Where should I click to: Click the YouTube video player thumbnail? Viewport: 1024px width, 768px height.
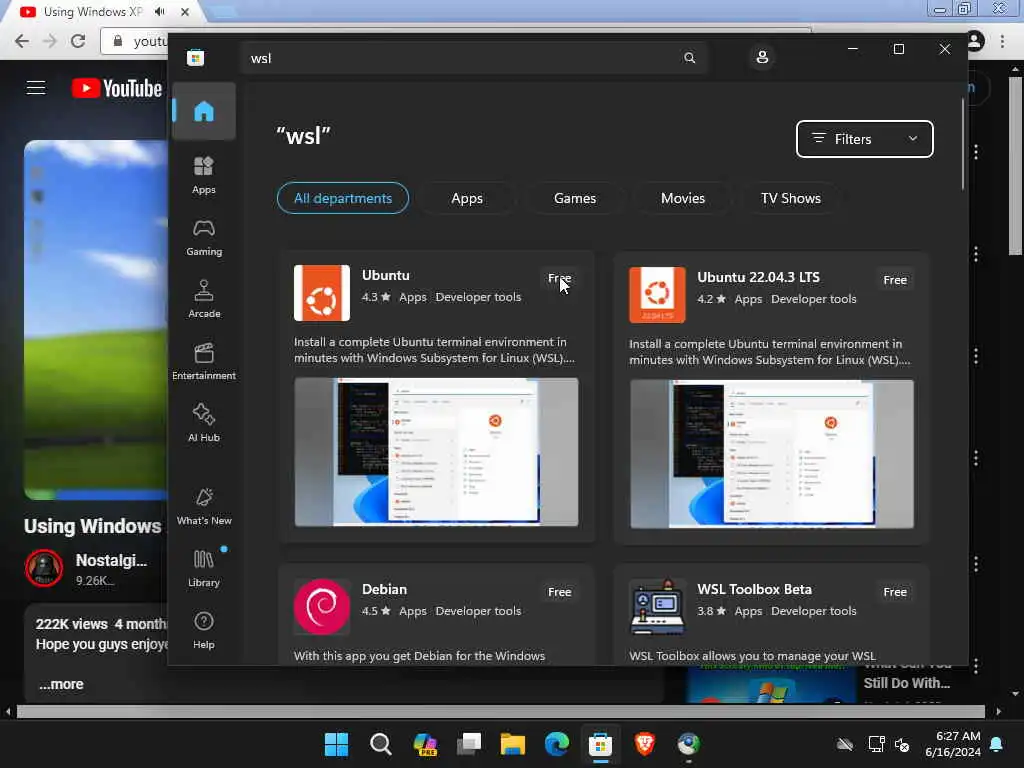click(96, 320)
